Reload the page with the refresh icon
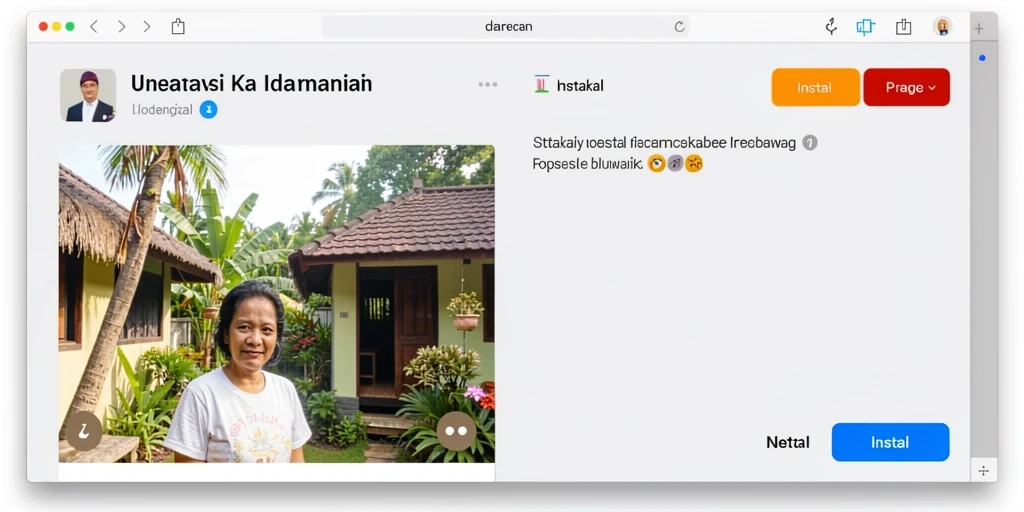Viewport: 1024px width, 512px height. tap(679, 27)
